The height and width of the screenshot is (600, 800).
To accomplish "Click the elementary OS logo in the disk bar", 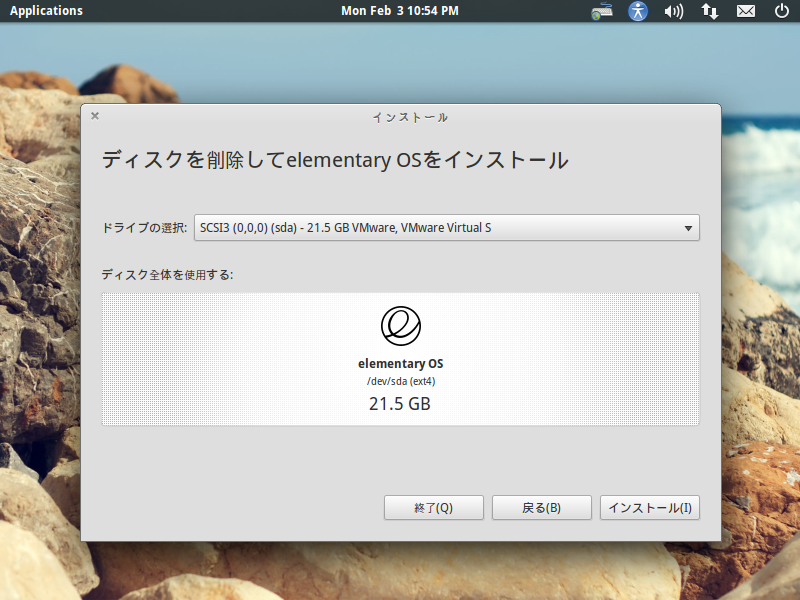I will 401,326.
